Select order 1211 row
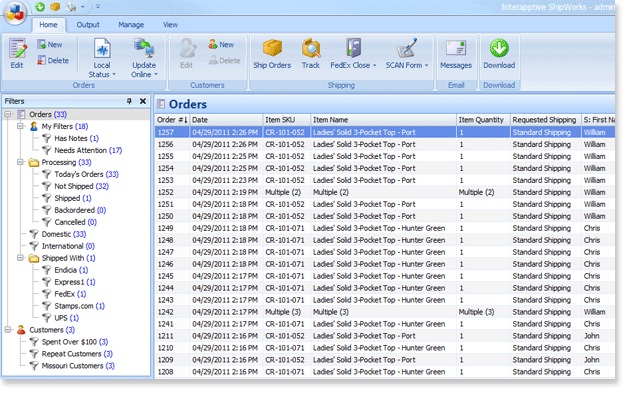This screenshot has height=394, width=630. 385,336
